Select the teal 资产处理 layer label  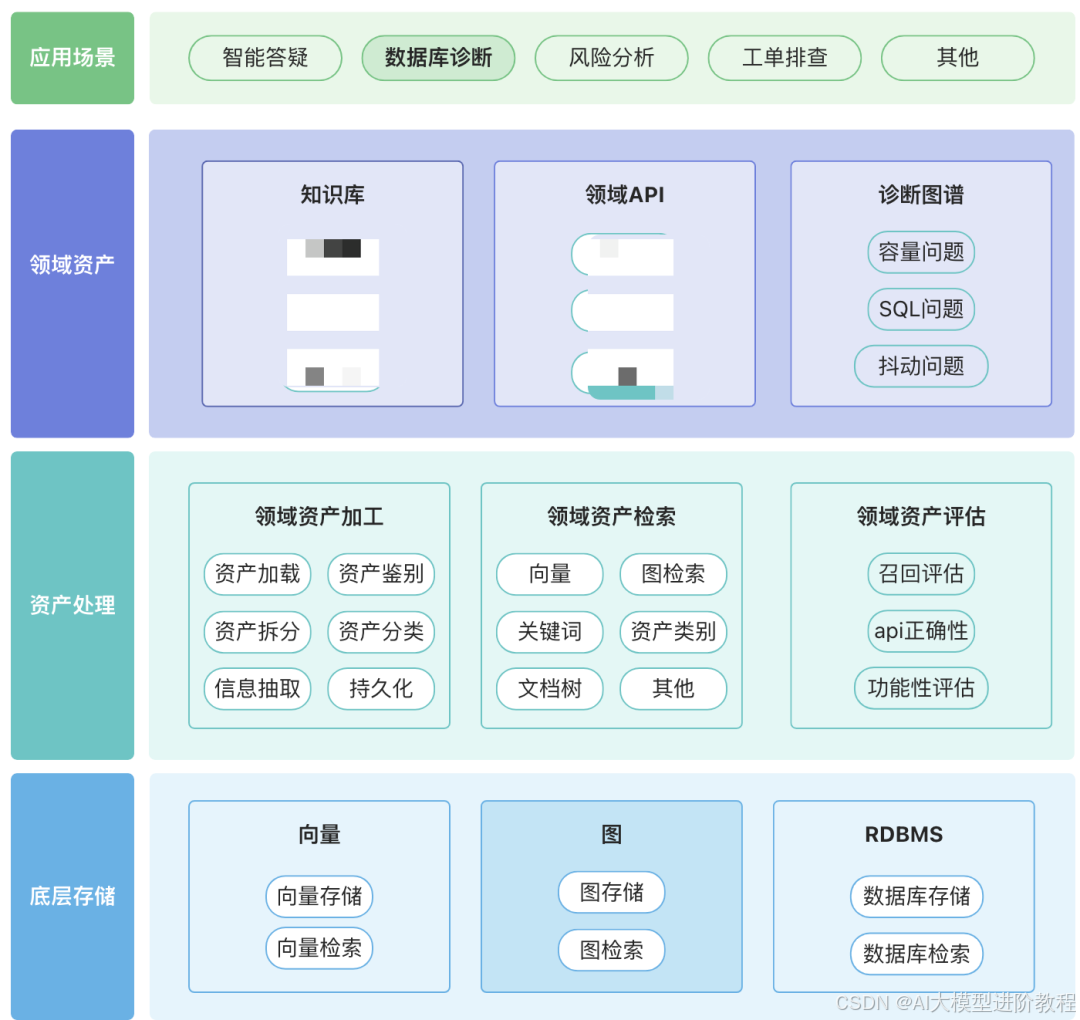(x=72, y=605)
